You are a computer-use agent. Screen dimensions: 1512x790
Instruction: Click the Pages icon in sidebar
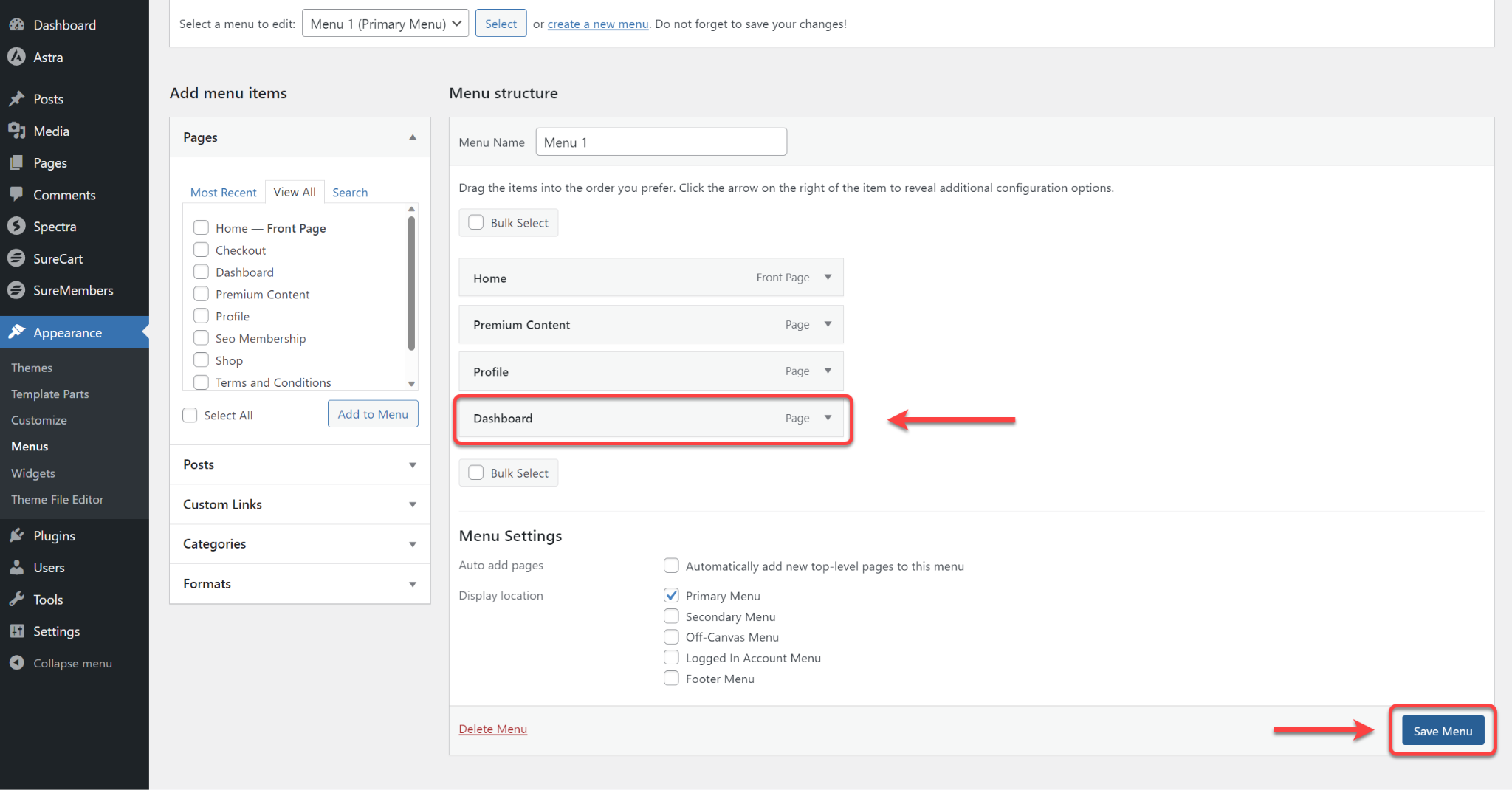tap(17, 162)
